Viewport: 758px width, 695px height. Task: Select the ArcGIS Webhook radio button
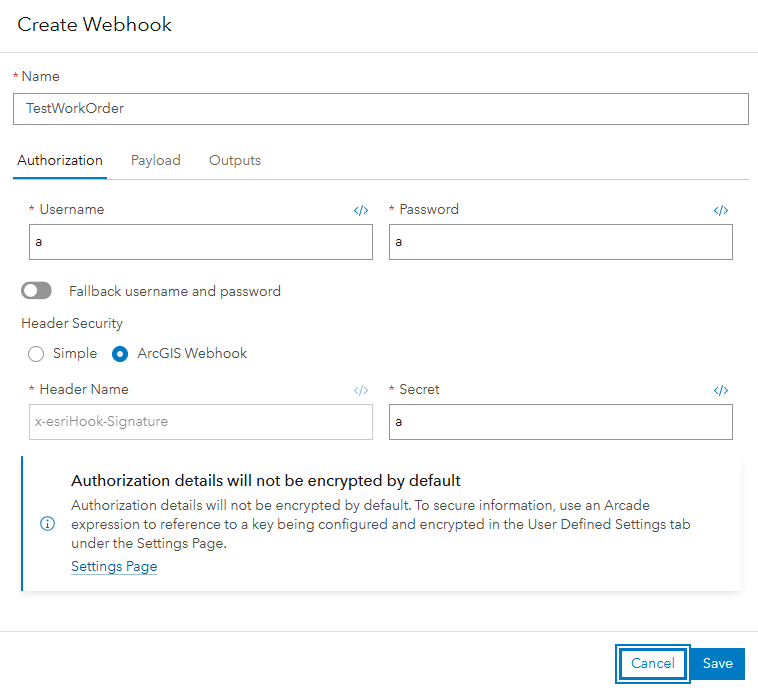[120, 353]
